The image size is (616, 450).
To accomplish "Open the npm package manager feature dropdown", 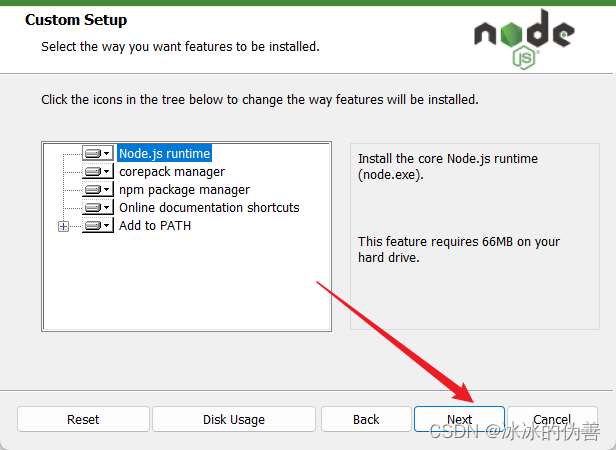I will [x=97, y=189].
